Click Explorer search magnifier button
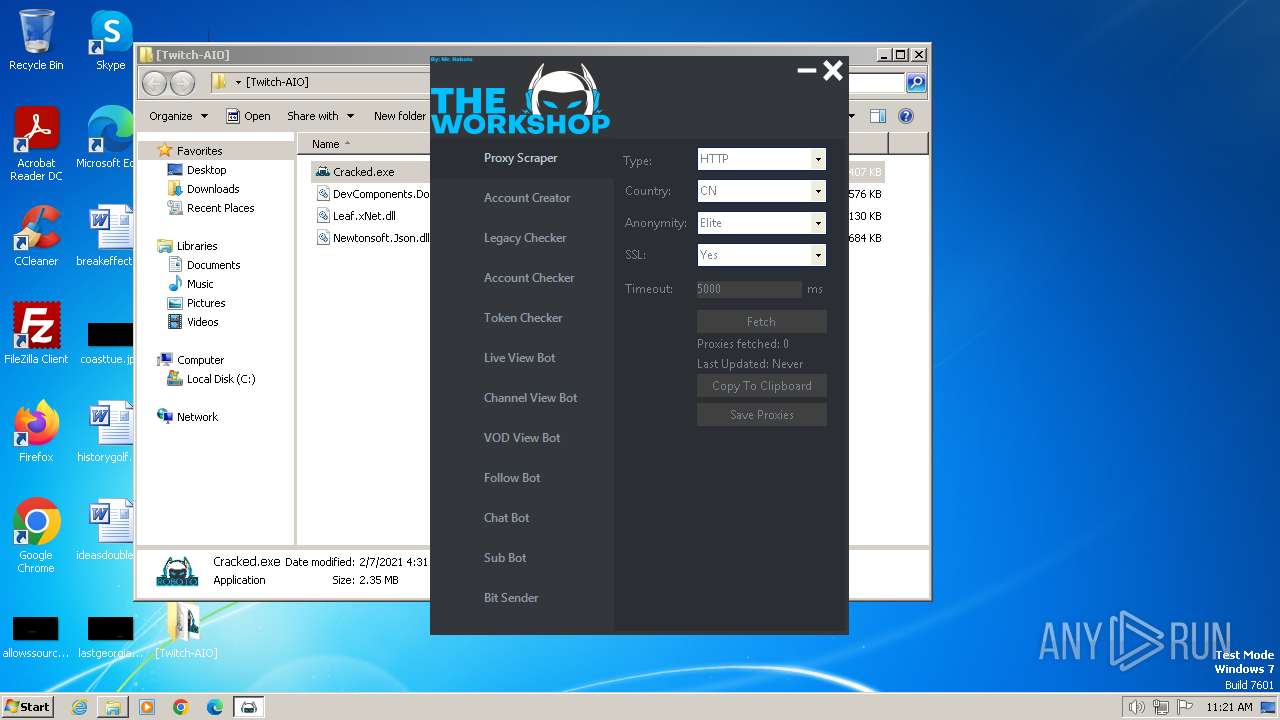 point(915,83)
